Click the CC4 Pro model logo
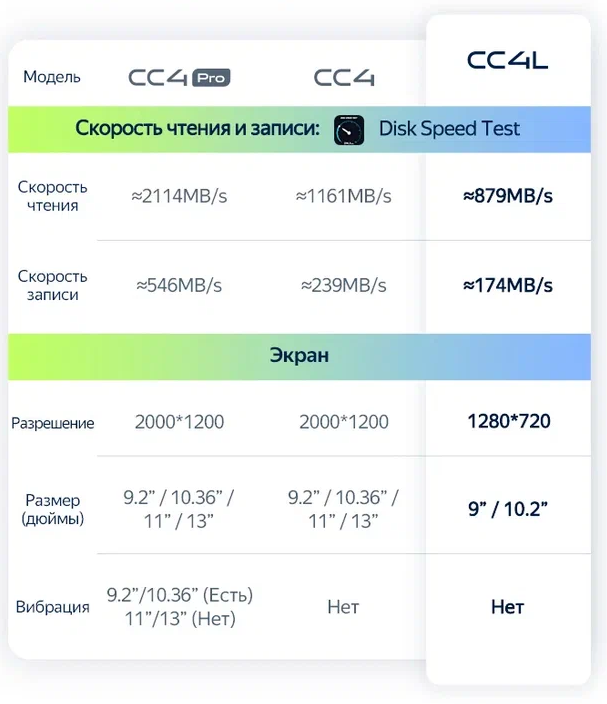 180,77
